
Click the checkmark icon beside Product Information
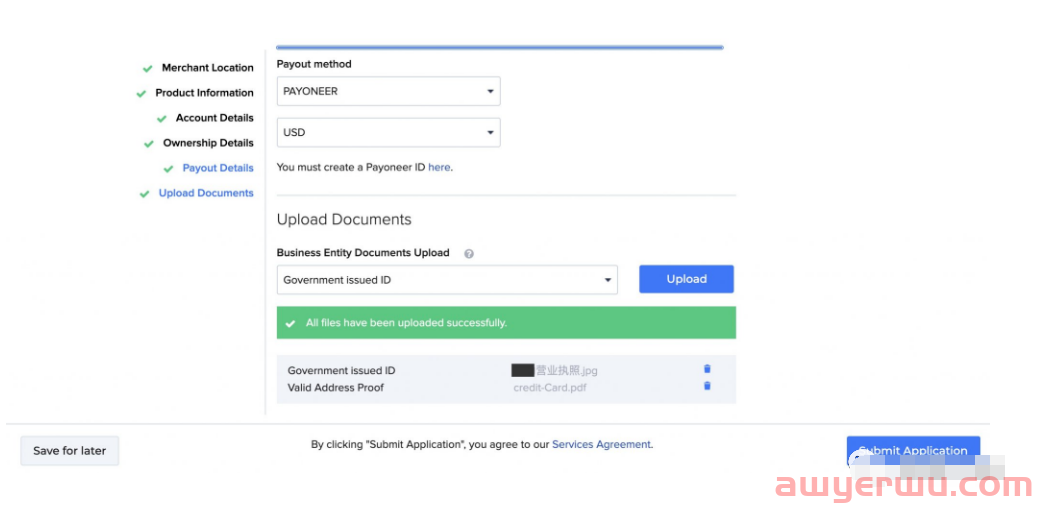[x=141, y=94]
